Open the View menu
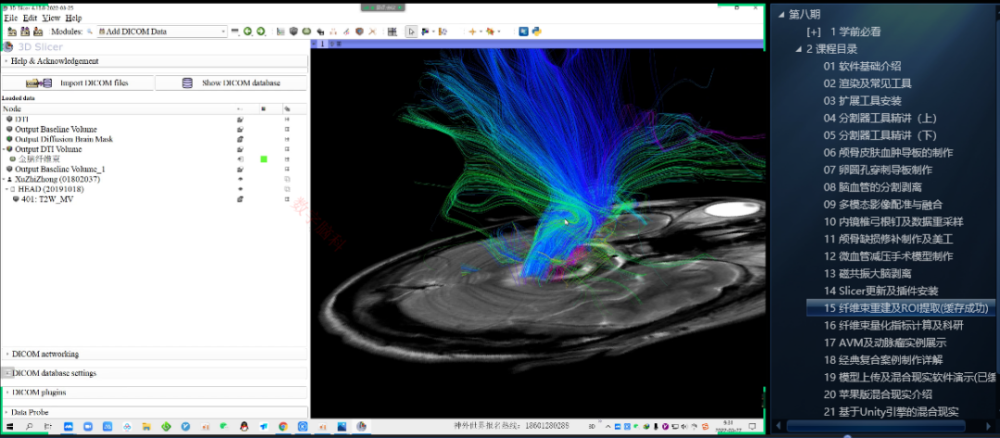The image size is (1000, 438). [x=51, y=18]
